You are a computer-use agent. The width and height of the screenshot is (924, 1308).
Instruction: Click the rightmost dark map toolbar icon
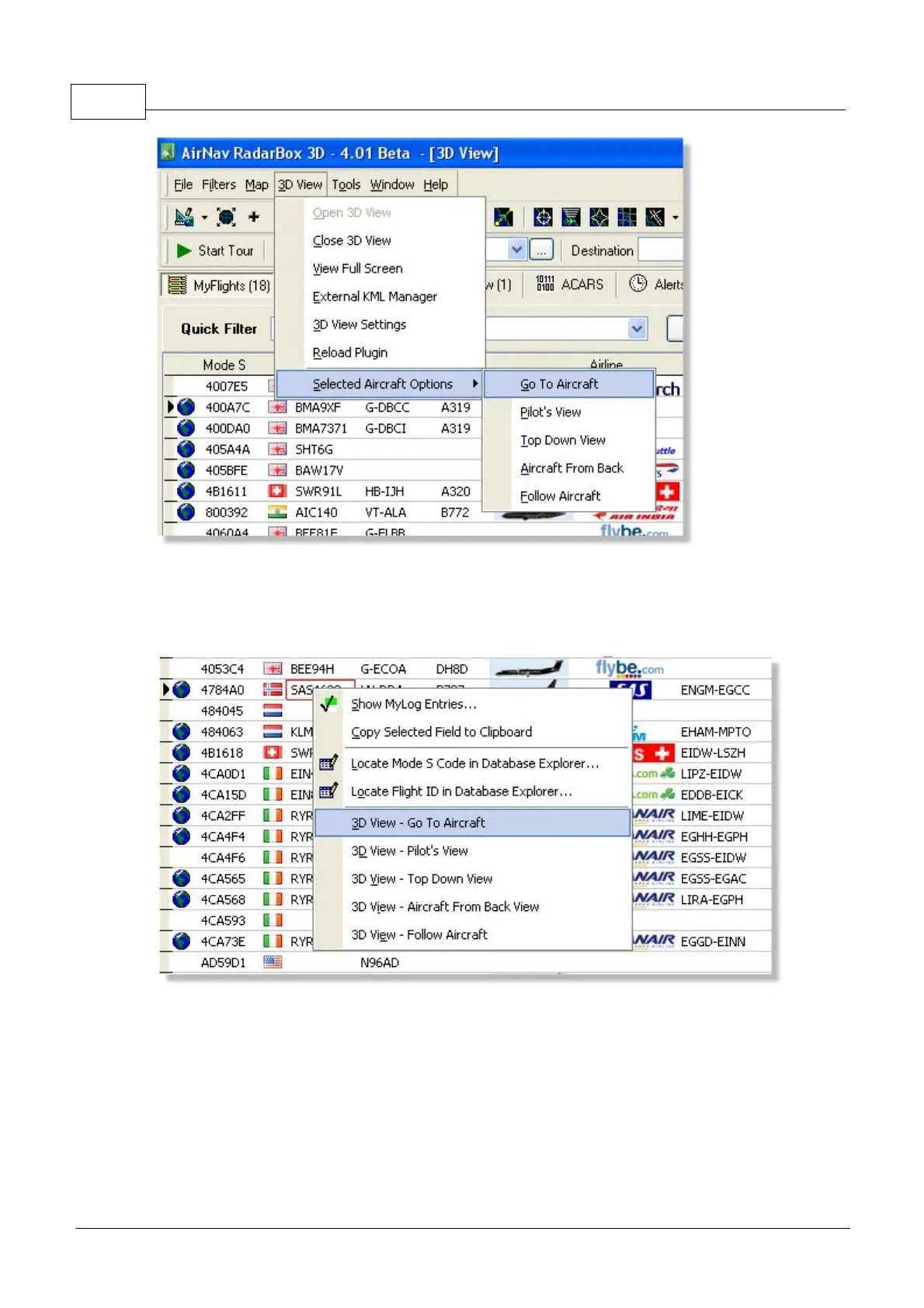click(655, 217)
